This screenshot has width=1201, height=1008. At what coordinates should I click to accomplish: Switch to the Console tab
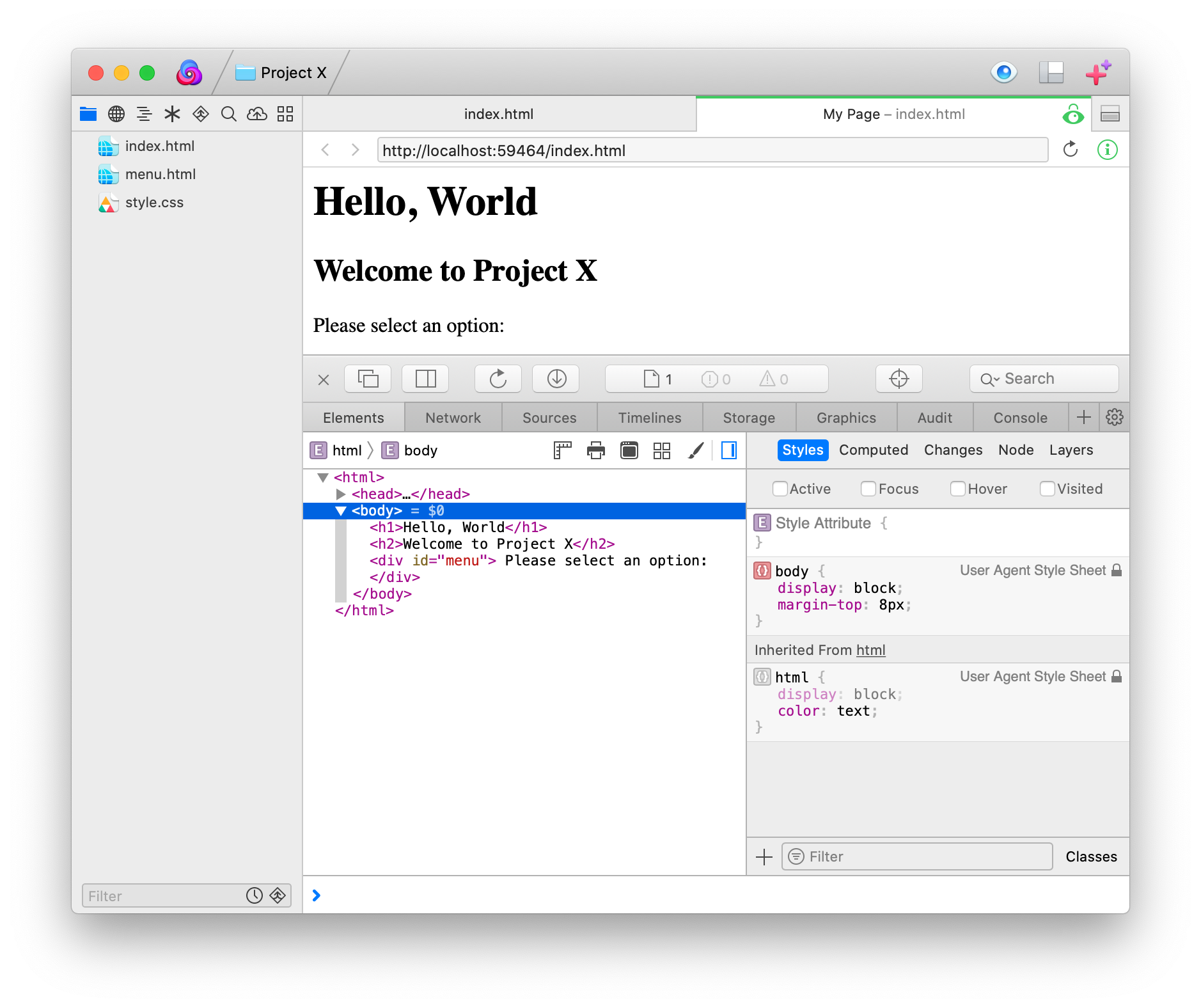1021,418
